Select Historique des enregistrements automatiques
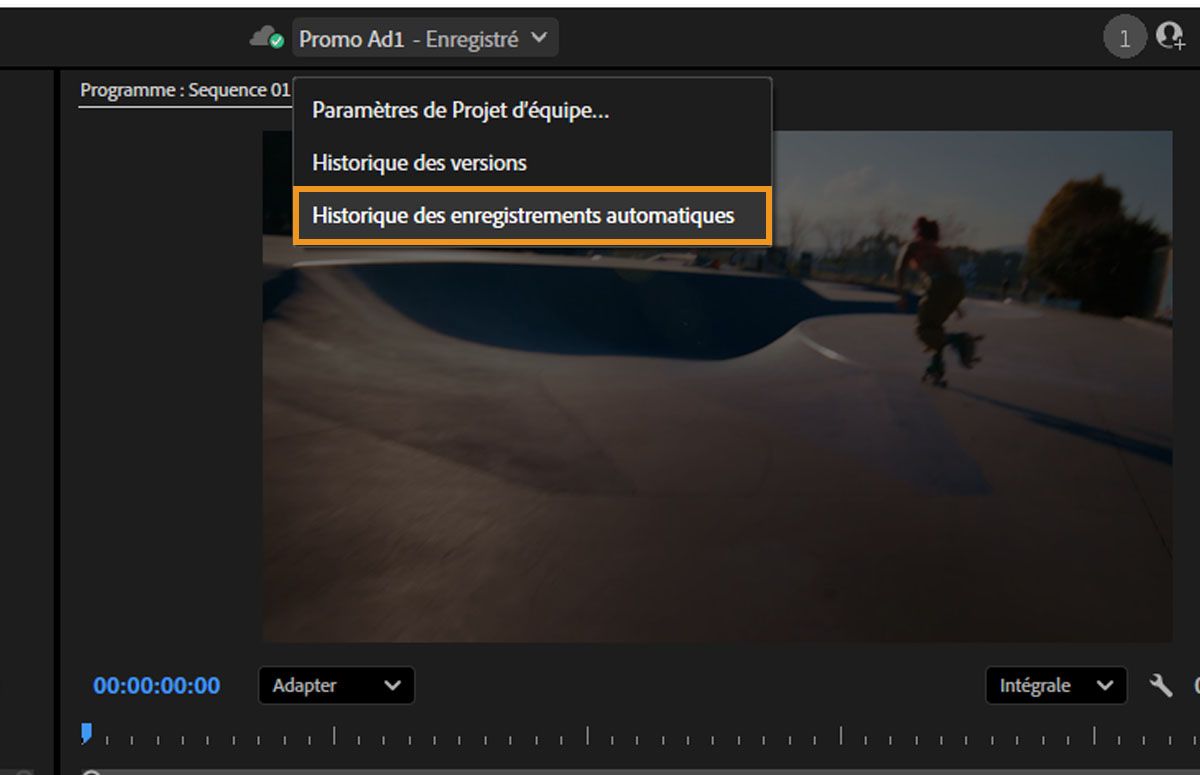This screenshot has width=1200, height=775. [x=524, y=214]
